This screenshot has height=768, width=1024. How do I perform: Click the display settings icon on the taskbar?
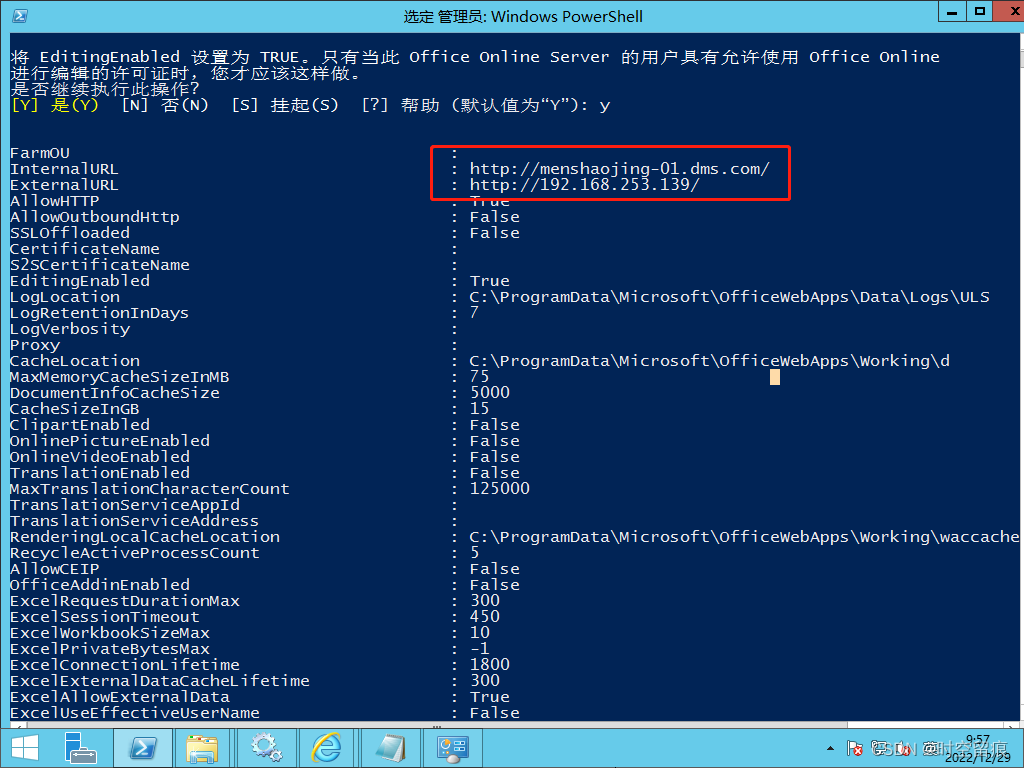452,748
